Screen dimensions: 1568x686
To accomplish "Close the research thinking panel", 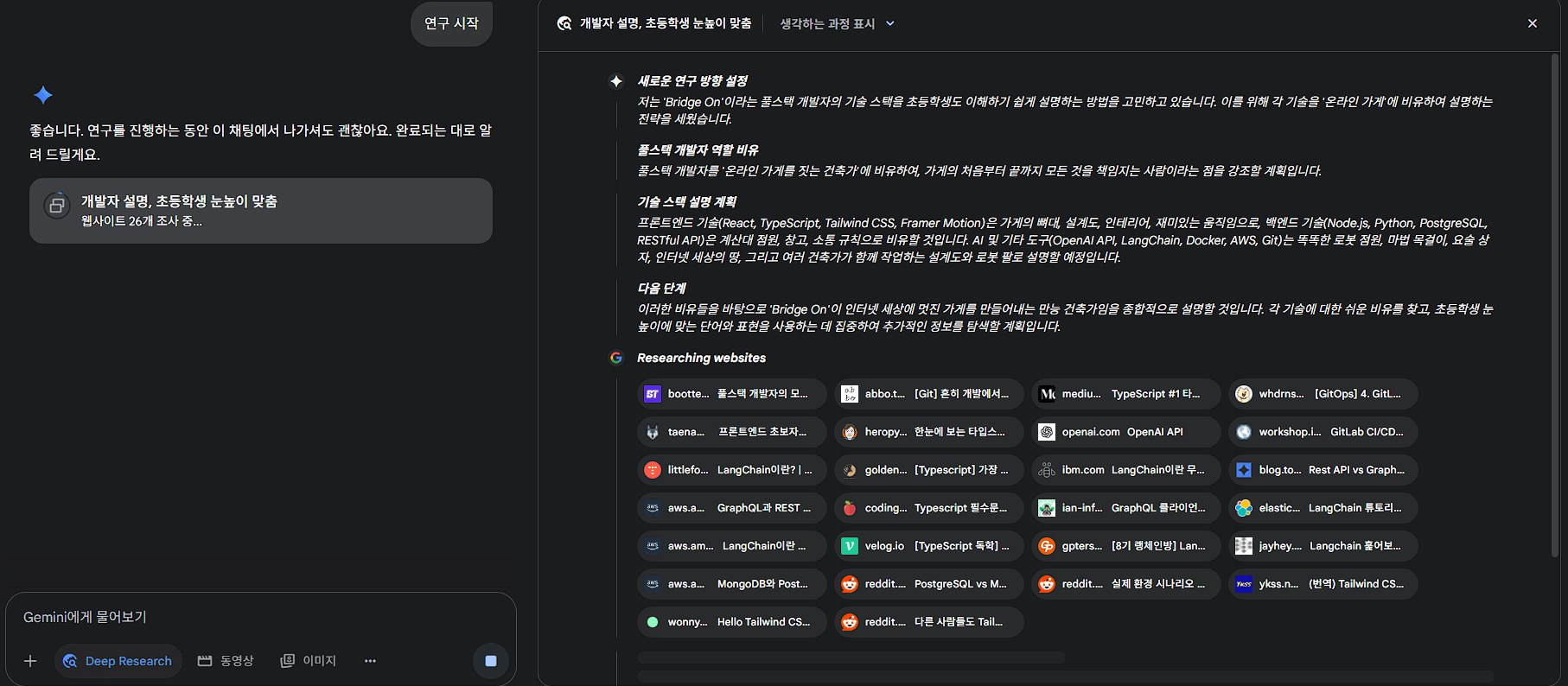I will tap(1532, 23).
